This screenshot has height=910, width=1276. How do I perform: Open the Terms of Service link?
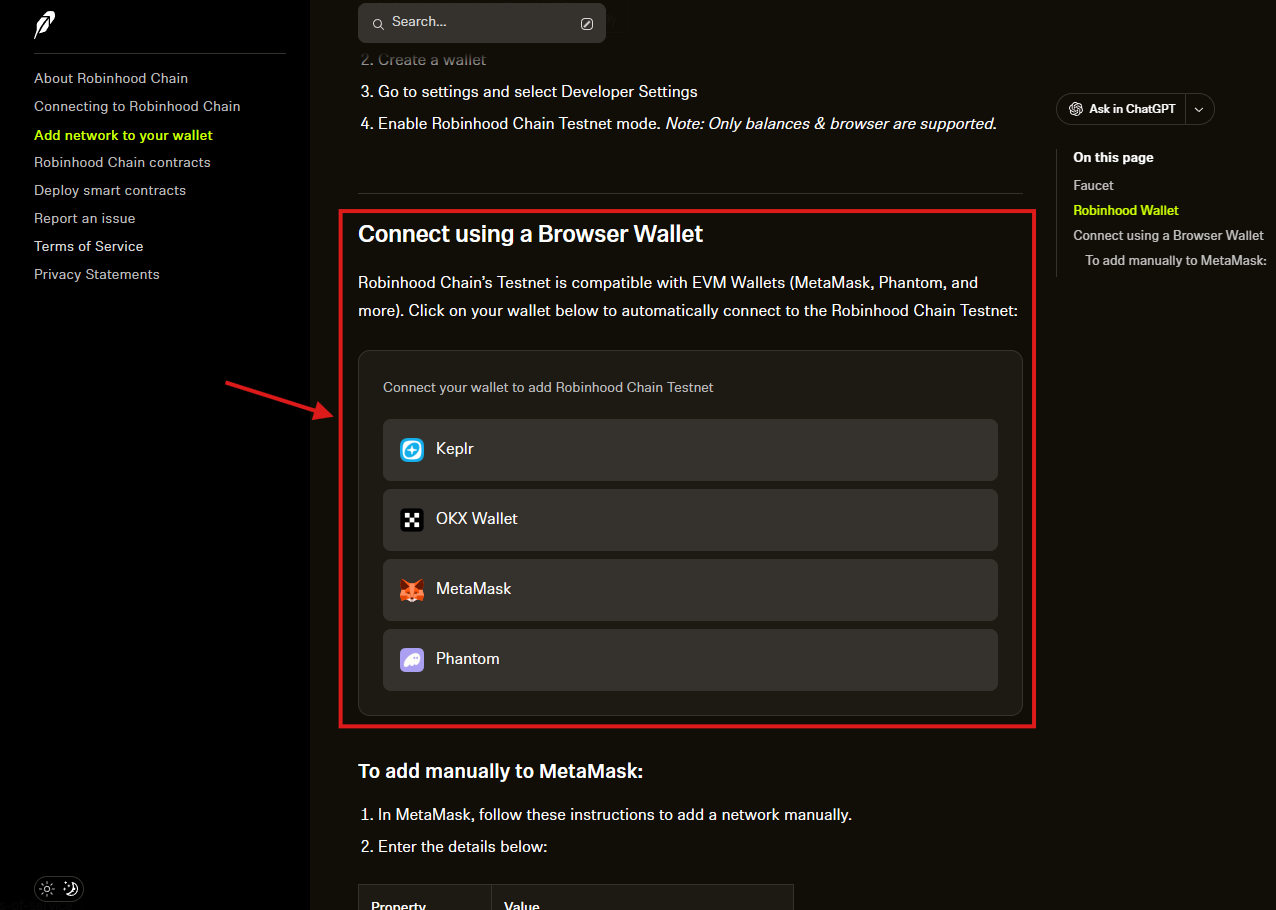coord(89,246)
